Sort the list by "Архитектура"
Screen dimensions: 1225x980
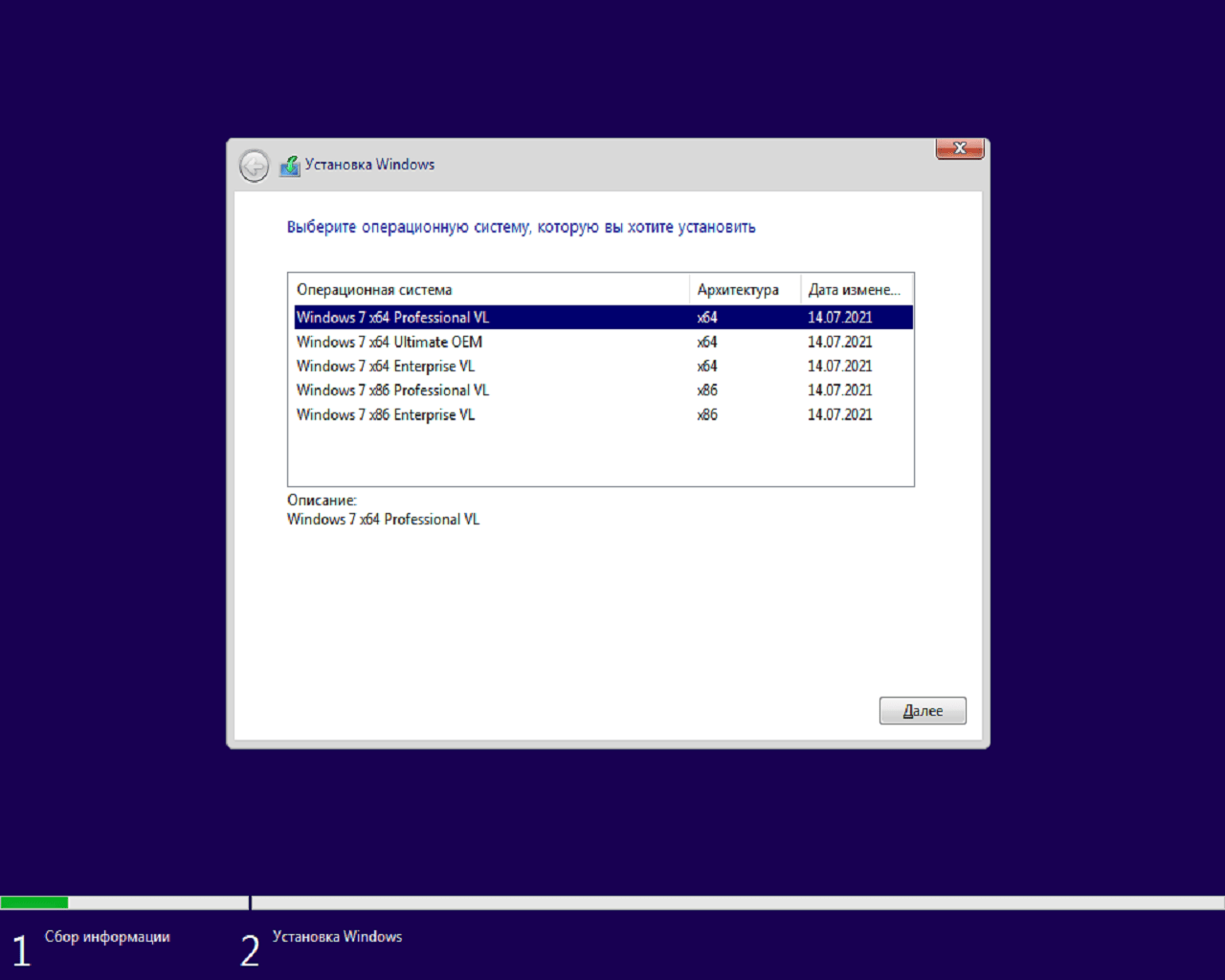[x=739, y=289]
